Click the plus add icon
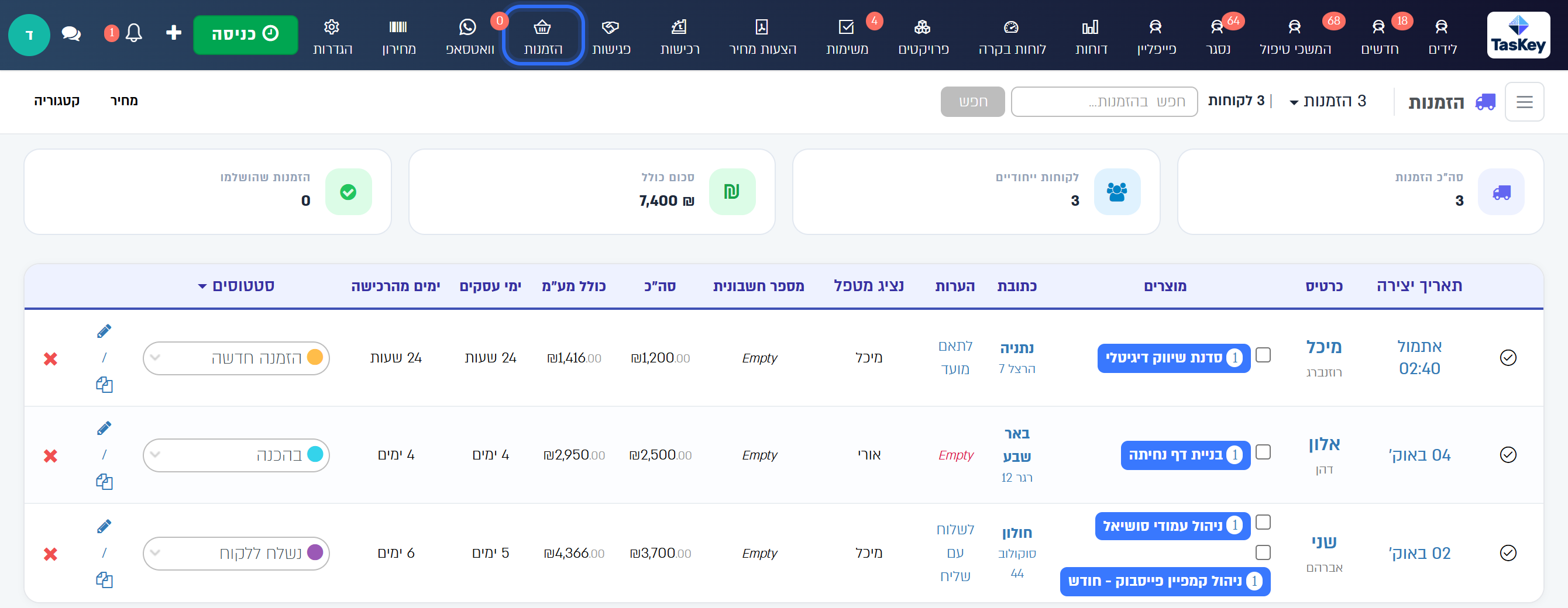 tap(174, 33)
